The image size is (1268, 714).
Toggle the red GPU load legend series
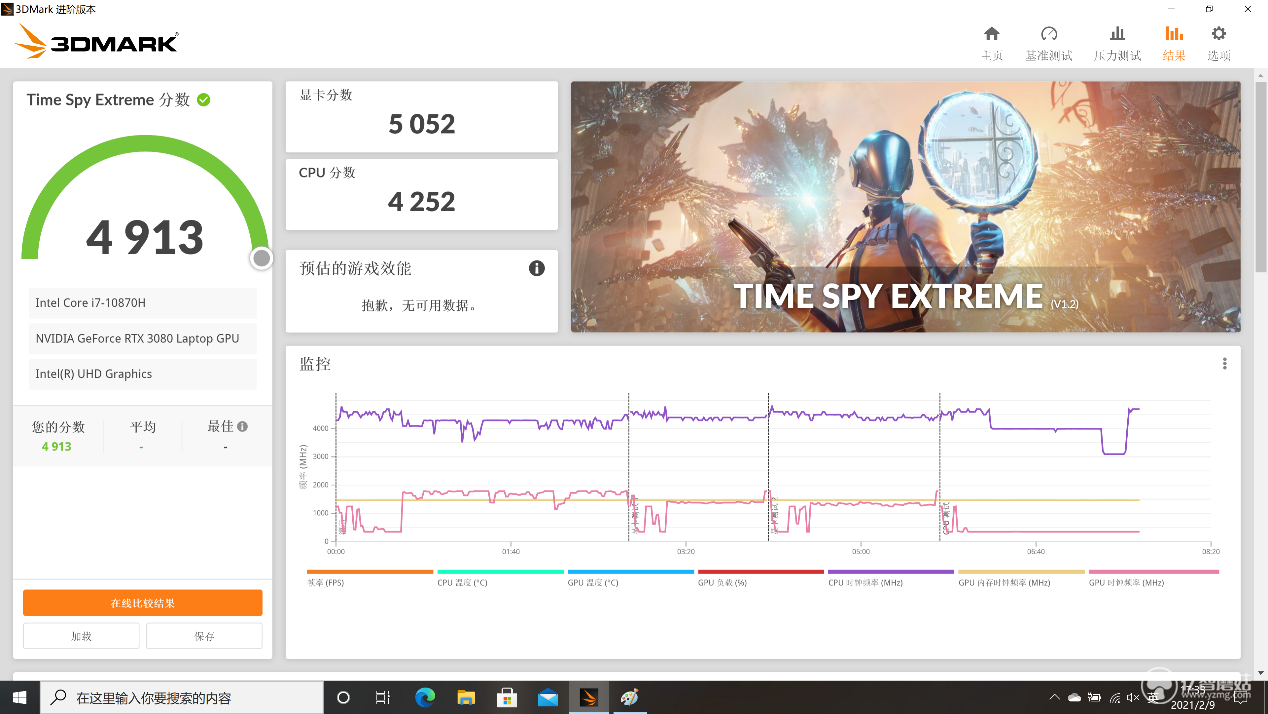pos(760,577)
